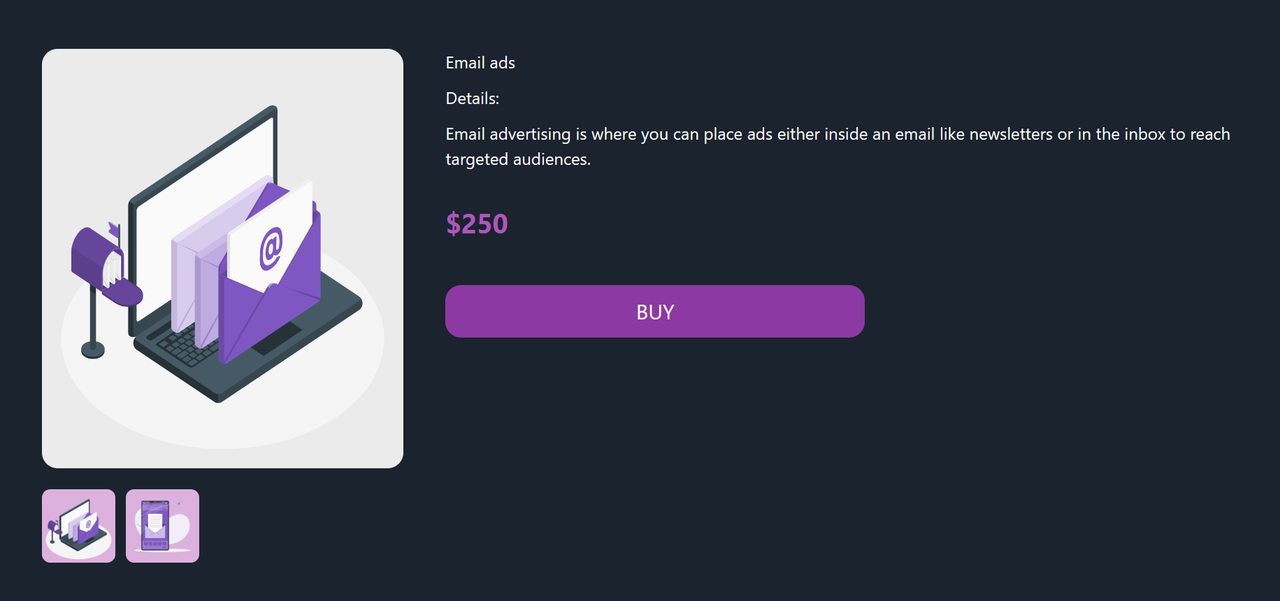The height and width of the screenshot is (601, 1280).
Task: Select the mobile phone email thumbnail
Action: pyautogui.click(x=162, y=526)
